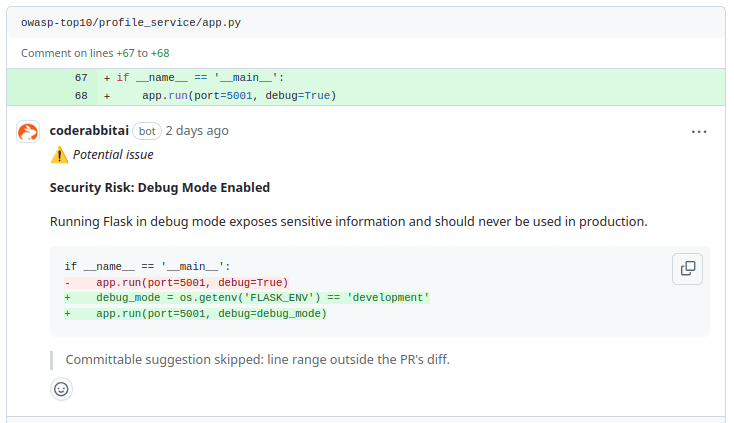The width and height of the screenshot is (734, 423).
Task: Open the "2 days ago" comment timestamp
Action: pyautogui.click(x=197, y=130)
